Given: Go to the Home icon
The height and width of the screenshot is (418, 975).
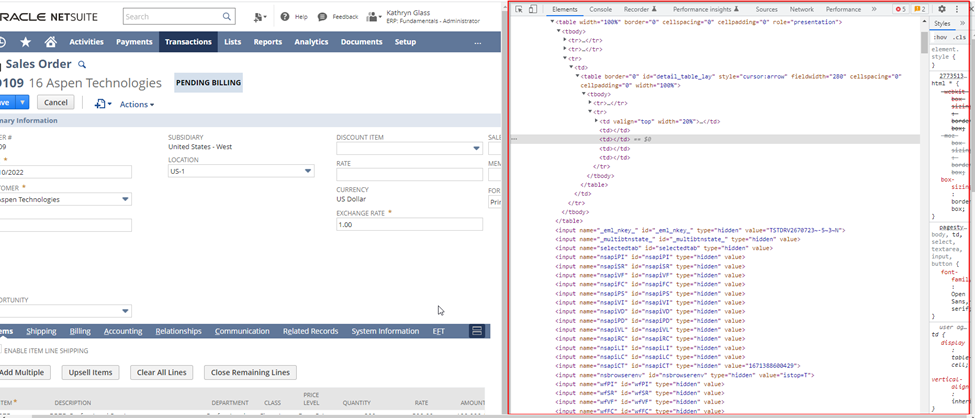Looking at the screenshot, I should click(x=51, y=42).
